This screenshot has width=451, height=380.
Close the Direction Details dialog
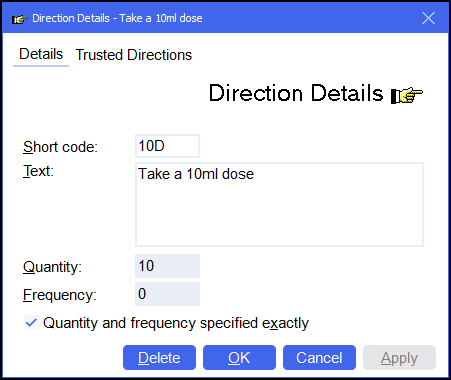pyautogui.click(x=428, y=18)
